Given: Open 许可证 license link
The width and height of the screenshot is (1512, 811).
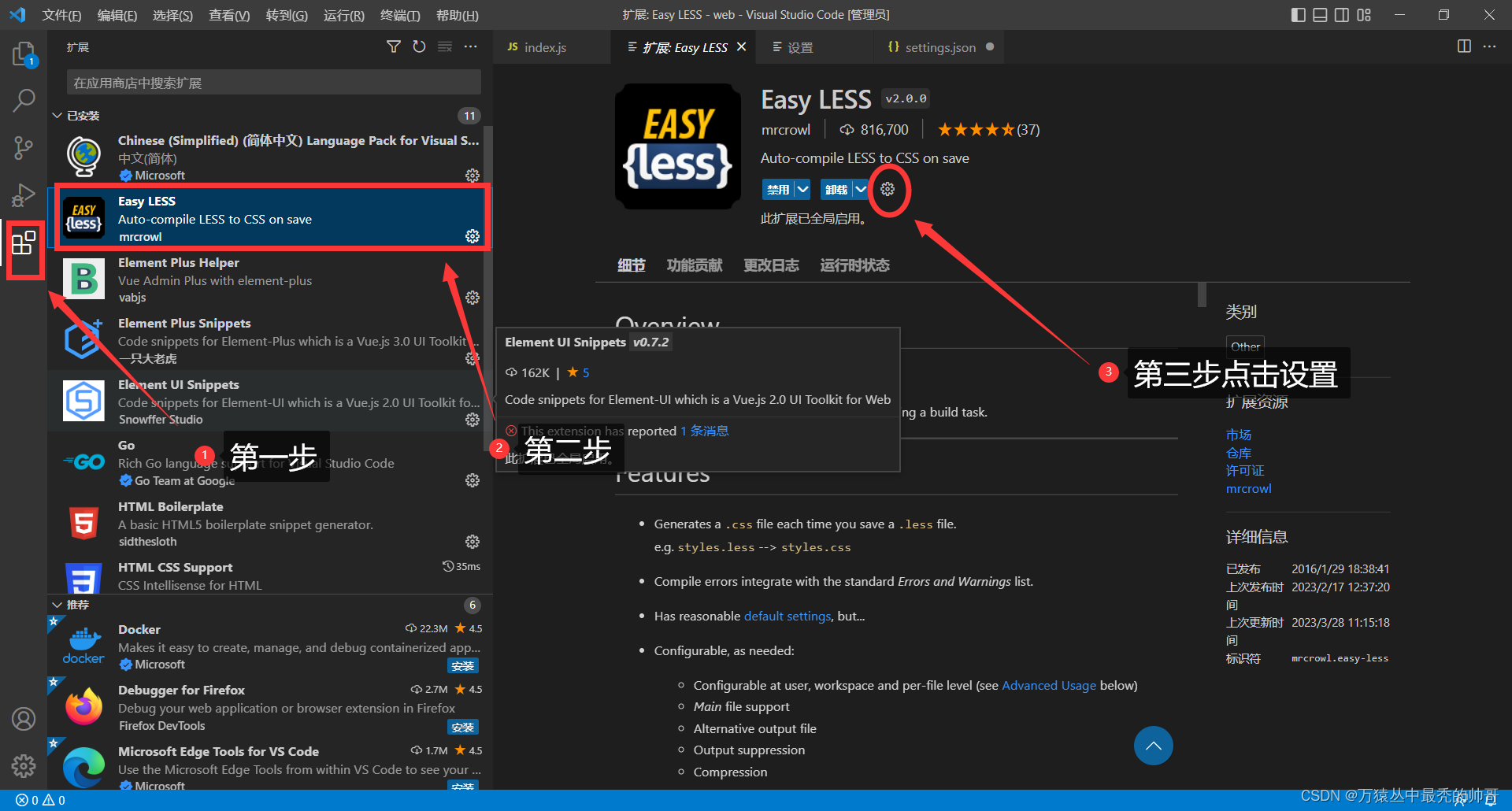Looking at the screenshot, I should pos(1244,470).
